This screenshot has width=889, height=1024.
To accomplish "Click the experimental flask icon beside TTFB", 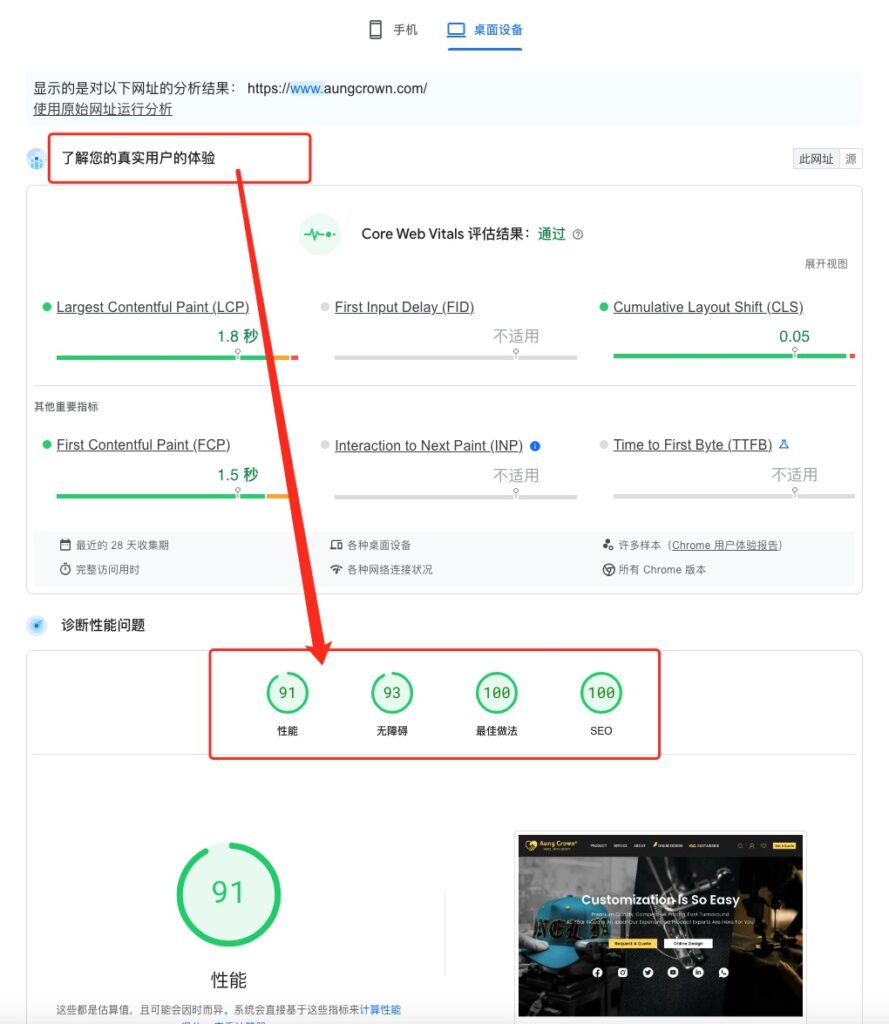I will coord(784,445).
